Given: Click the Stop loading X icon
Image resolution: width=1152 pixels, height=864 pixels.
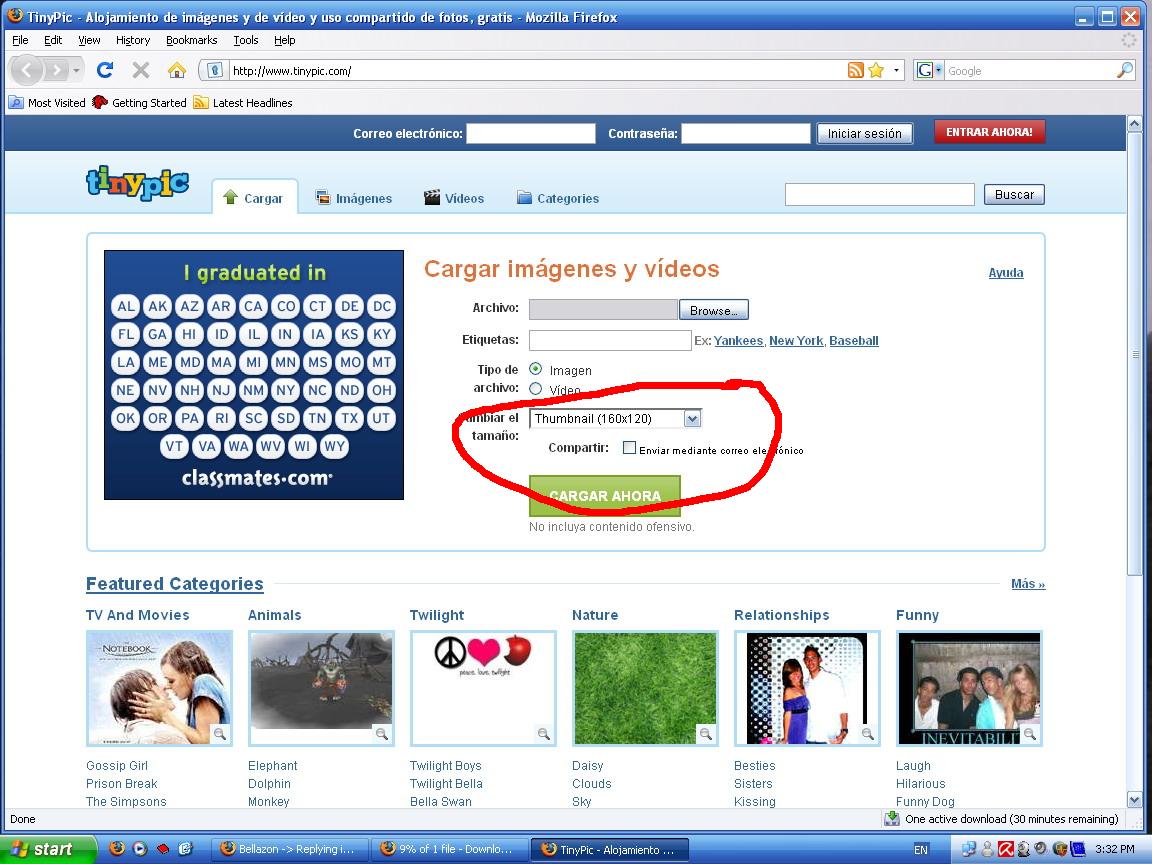Looking at the screenshot, I should 140,70.
